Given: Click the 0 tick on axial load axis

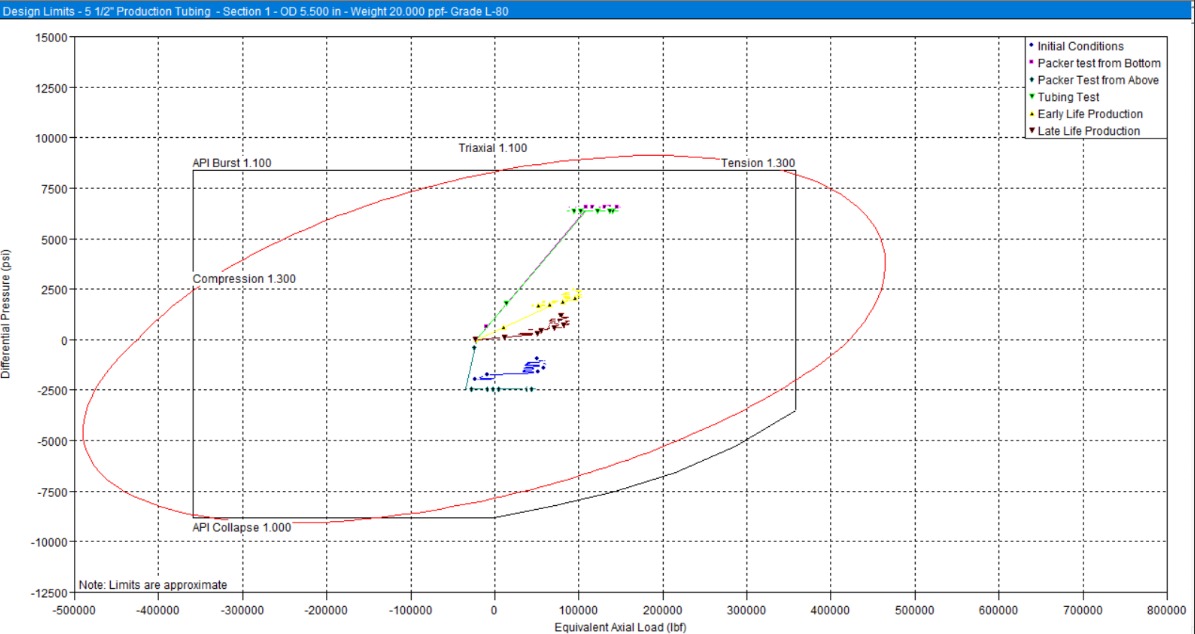Looking at the screenshot, I should (x=494, y=609).
